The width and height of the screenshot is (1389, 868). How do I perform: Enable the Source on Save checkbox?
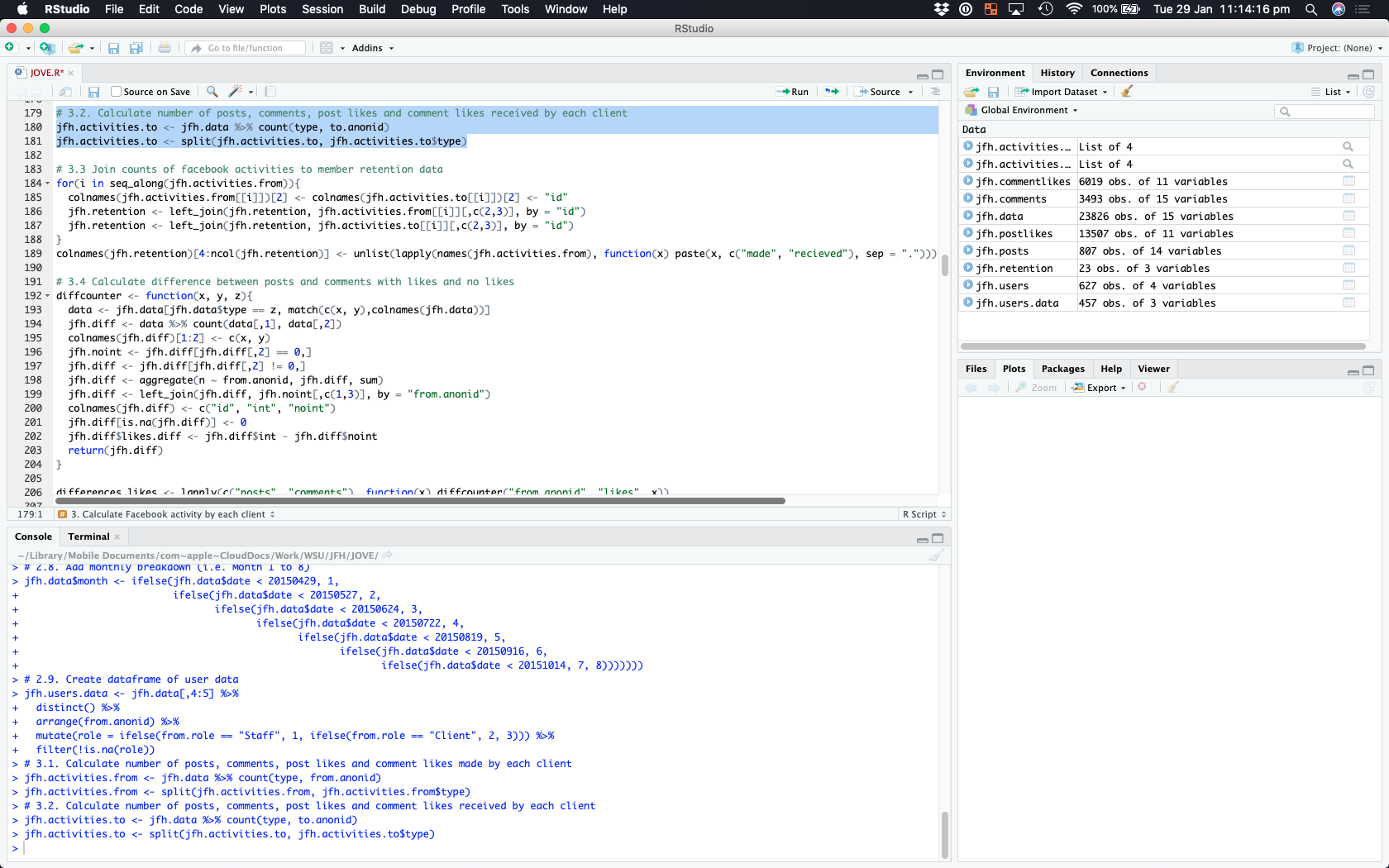click(117, 92)
